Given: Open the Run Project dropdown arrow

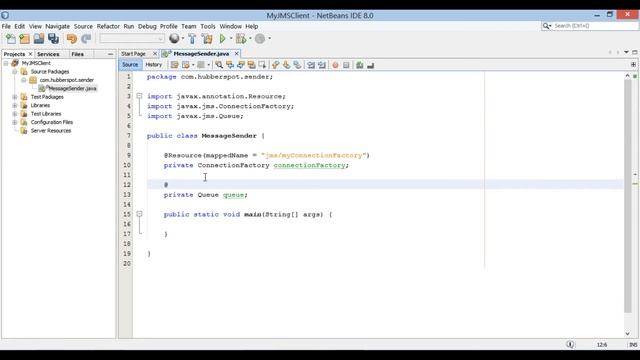Looking at the screenshot, I should (x=231, y=38).
